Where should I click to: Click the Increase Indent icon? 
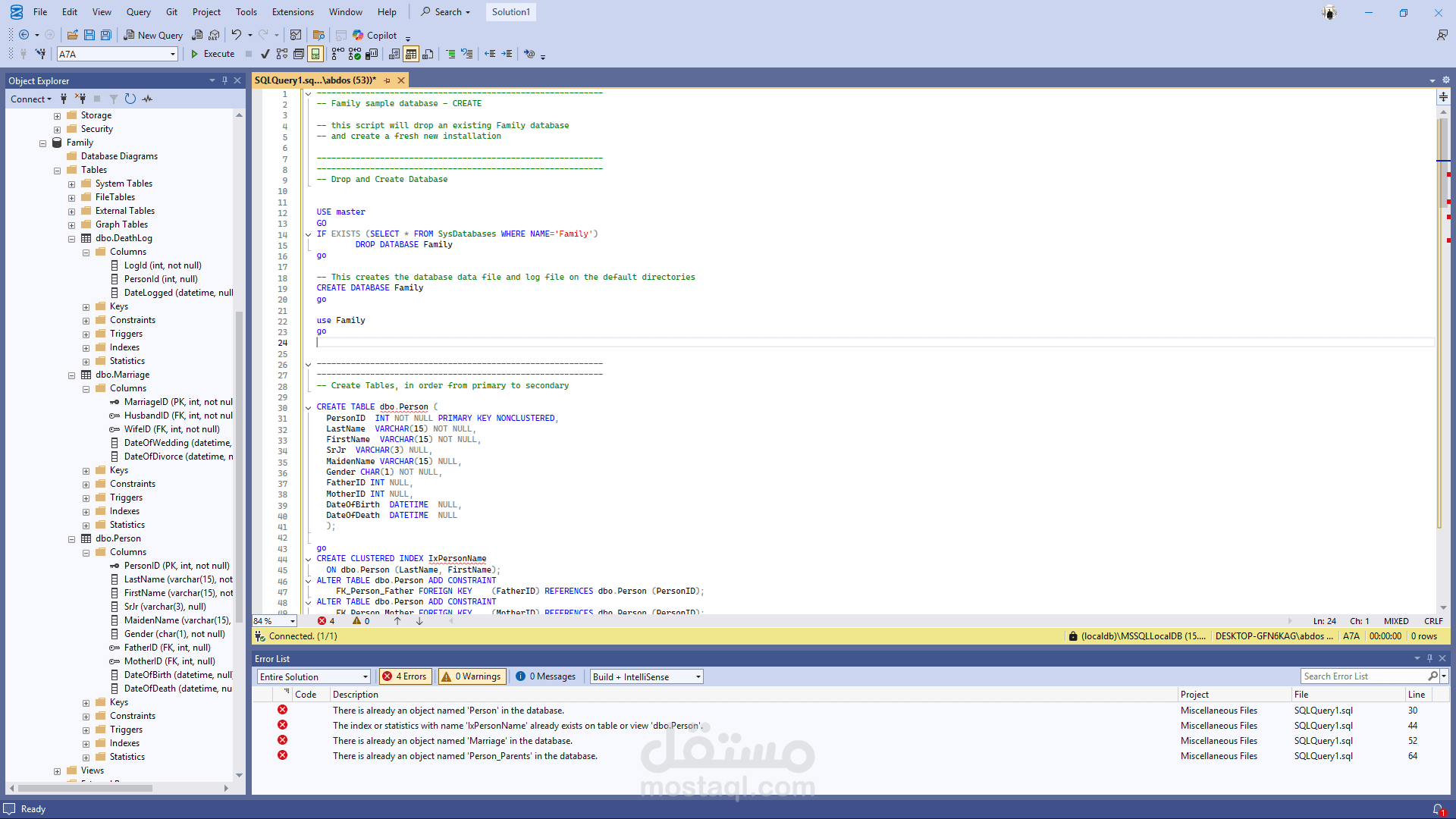click(507, 54)
